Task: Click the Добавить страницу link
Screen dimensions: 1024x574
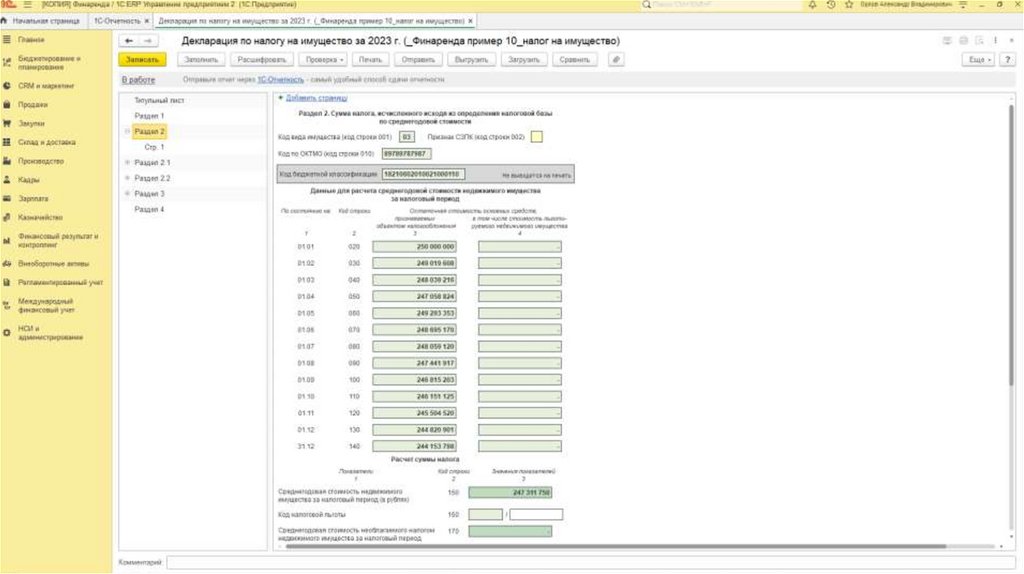Action: [316, 98]
